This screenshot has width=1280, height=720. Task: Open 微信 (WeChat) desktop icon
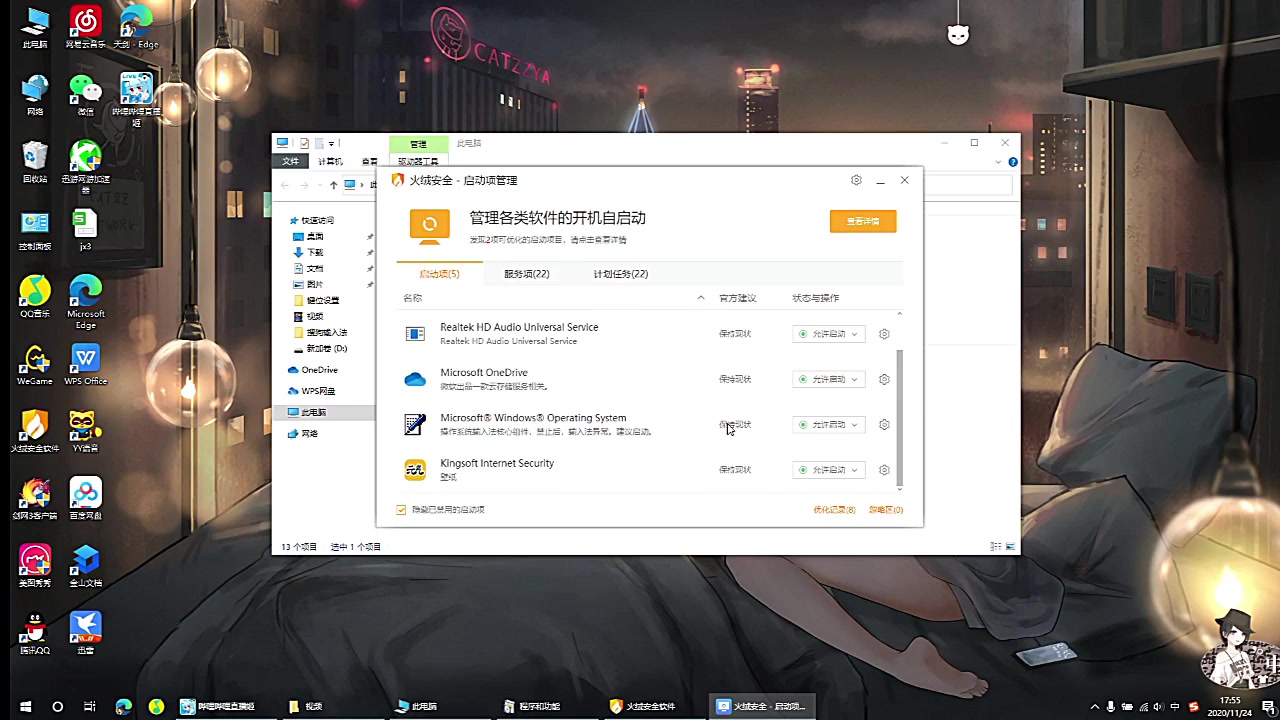[85, 95]
